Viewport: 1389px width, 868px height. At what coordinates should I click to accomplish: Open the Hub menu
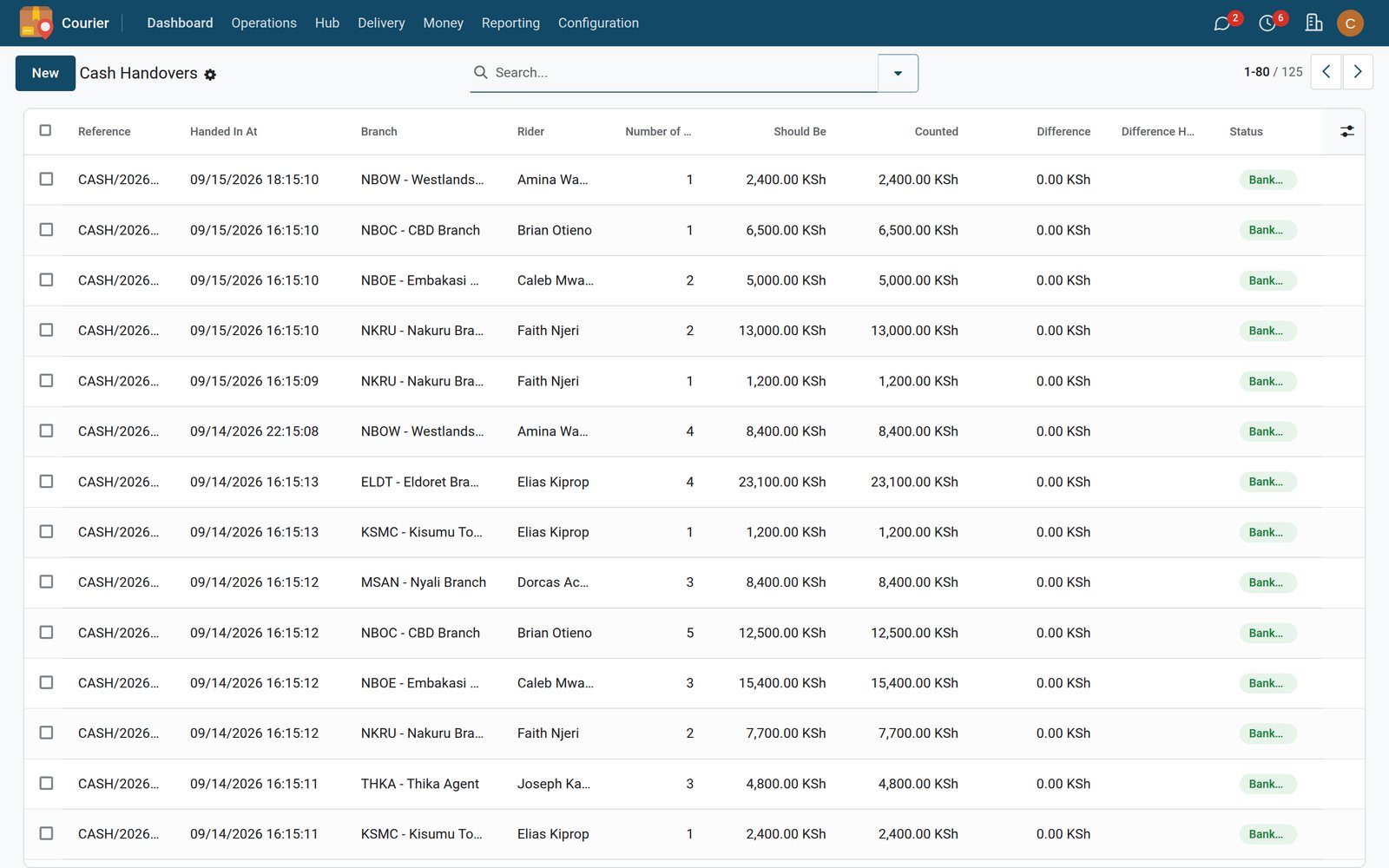tap(327, 23)
